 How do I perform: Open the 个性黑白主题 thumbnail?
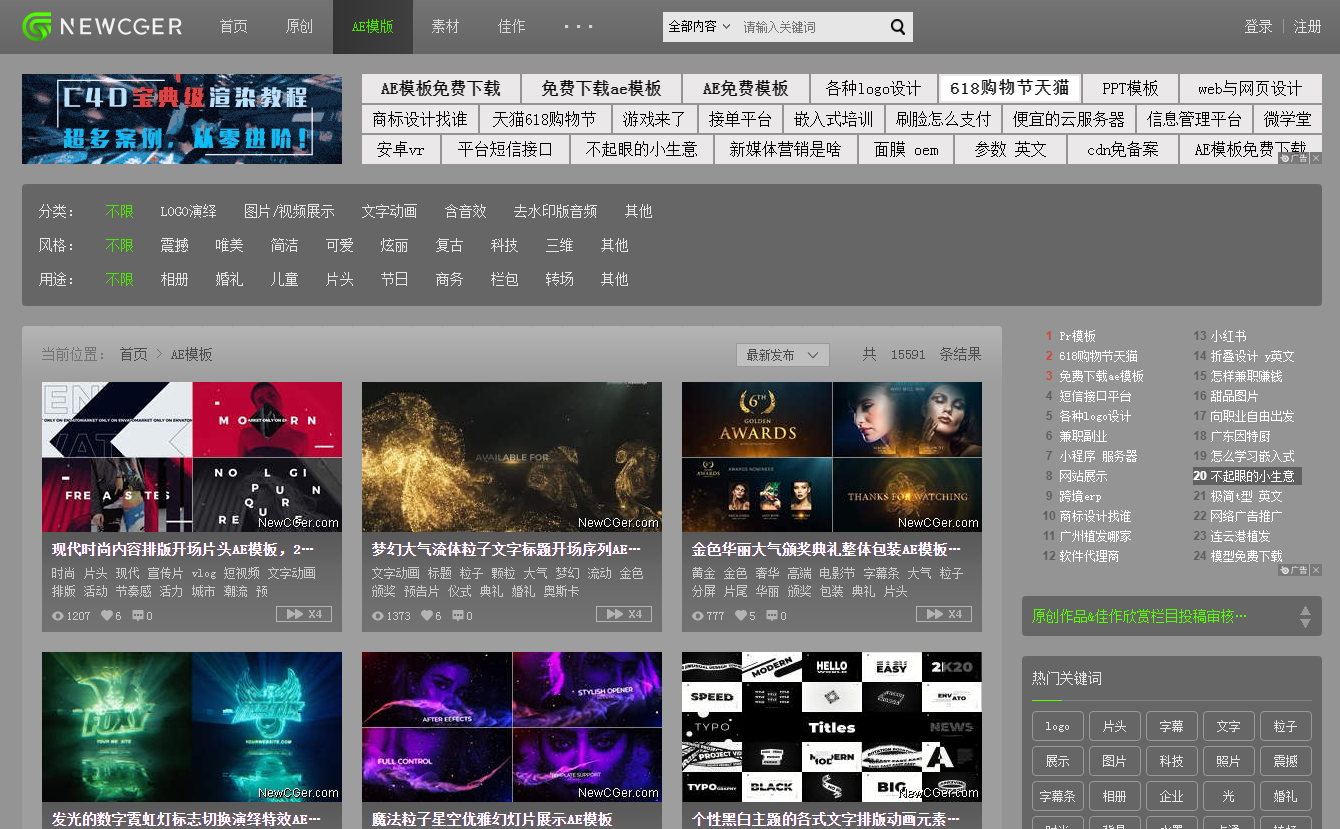pos(832,727)
